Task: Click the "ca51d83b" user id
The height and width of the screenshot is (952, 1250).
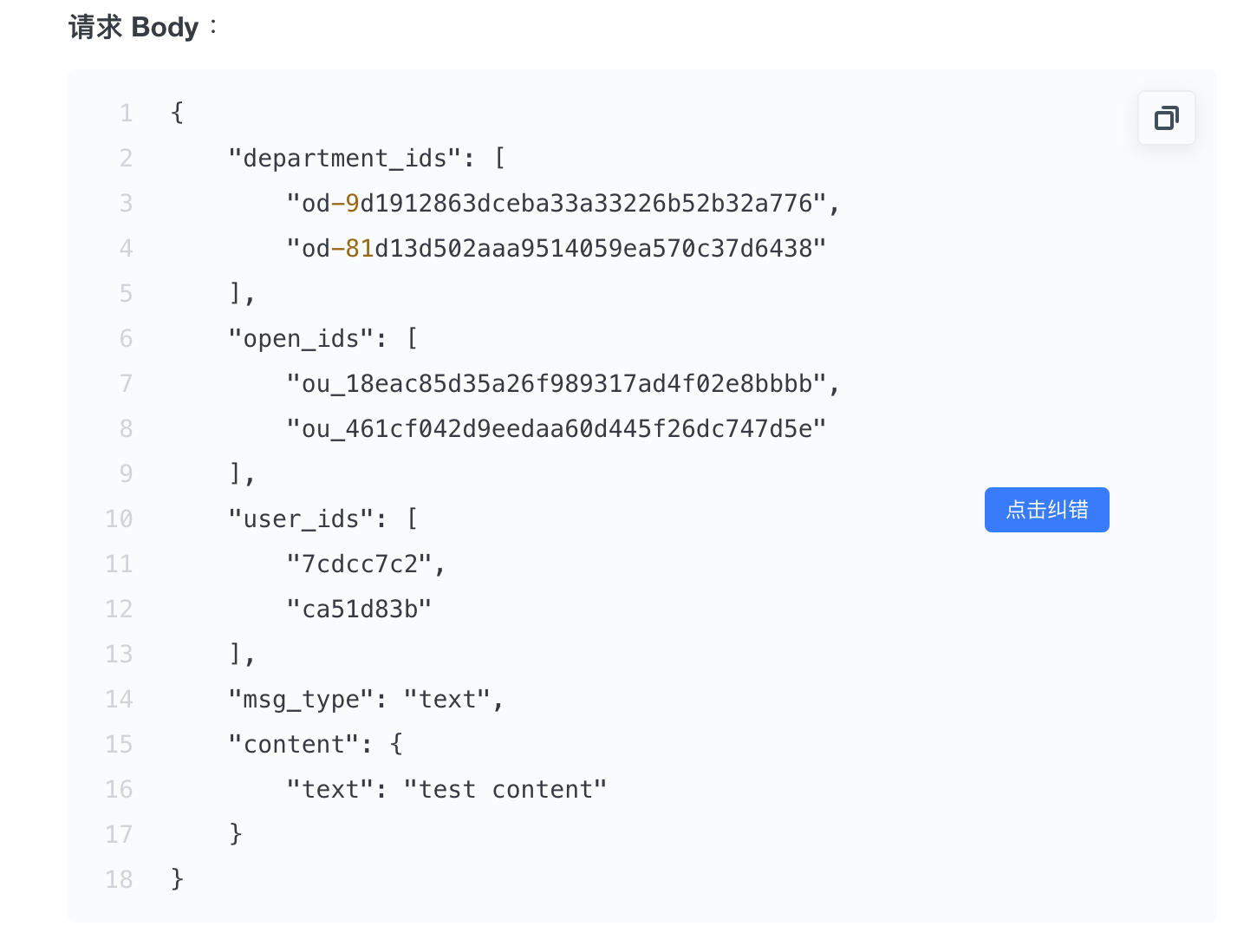Action: pyautogui.click(x=360, y=610)
